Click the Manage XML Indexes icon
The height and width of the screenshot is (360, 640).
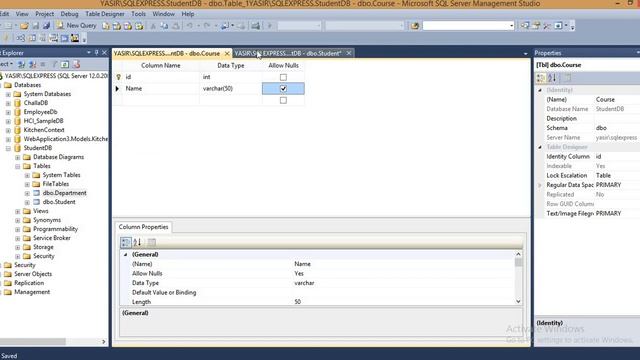pos(53,38)
